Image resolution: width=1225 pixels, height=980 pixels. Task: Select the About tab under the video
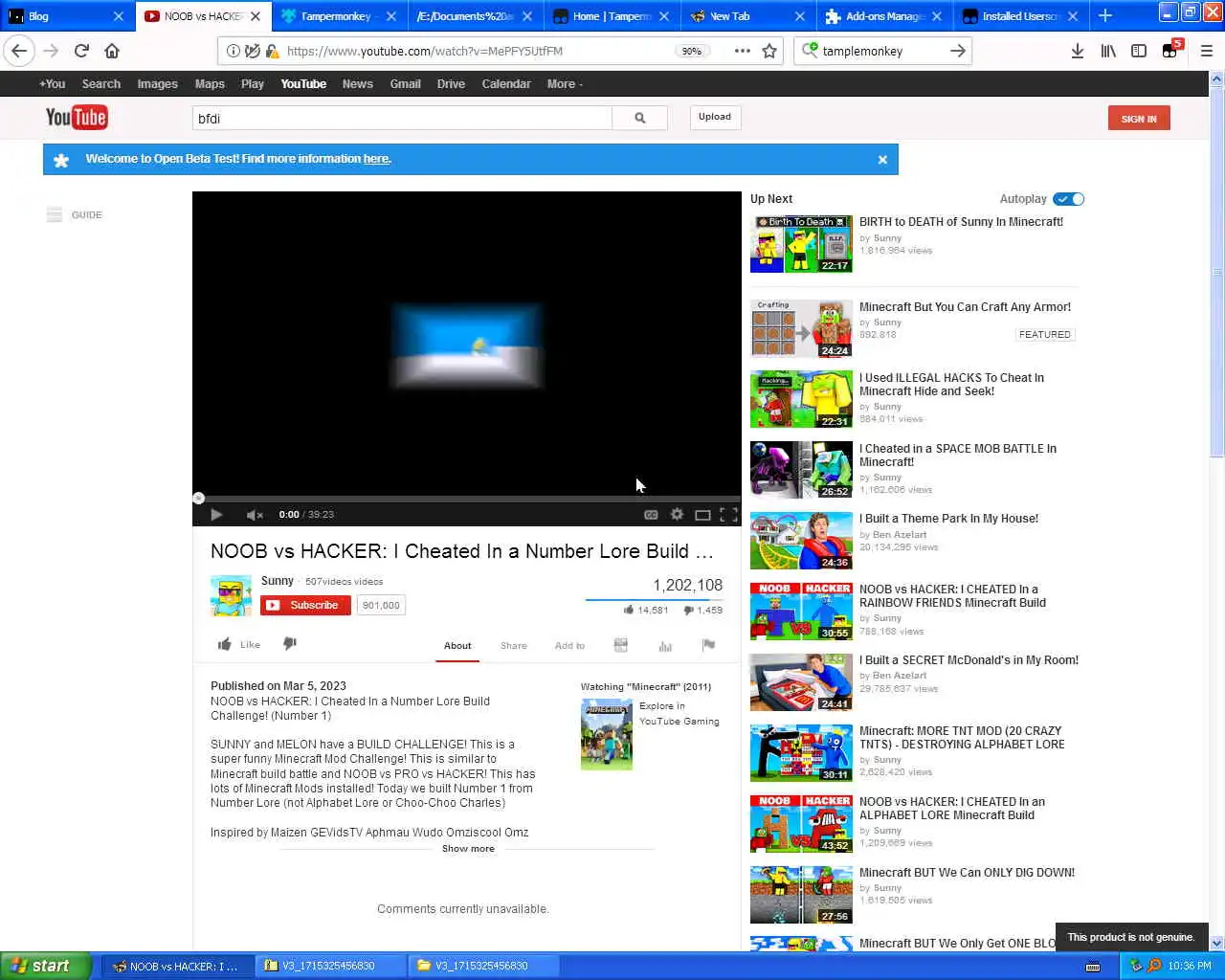[457, 646]
